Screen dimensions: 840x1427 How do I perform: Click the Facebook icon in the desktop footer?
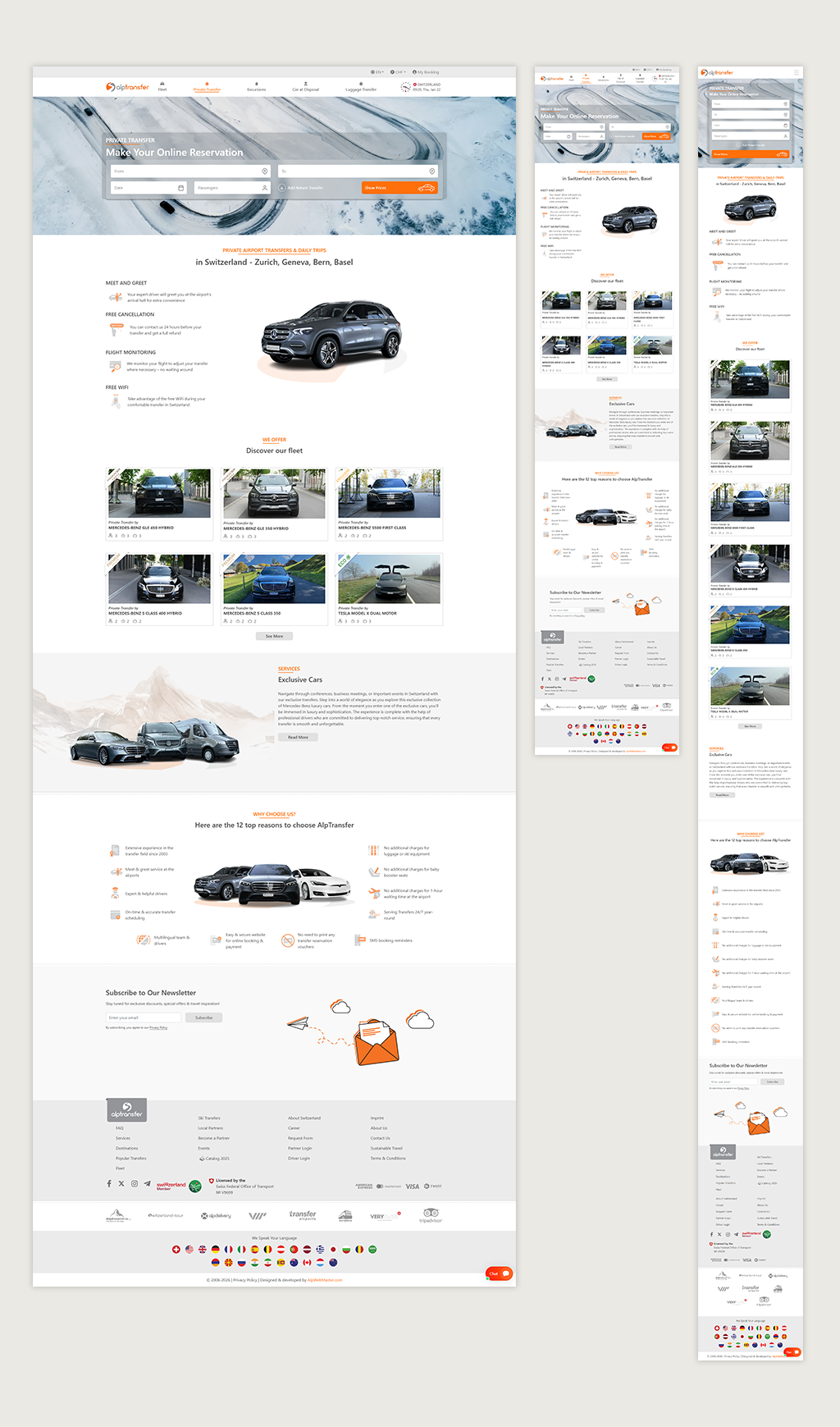[109, 1183]
